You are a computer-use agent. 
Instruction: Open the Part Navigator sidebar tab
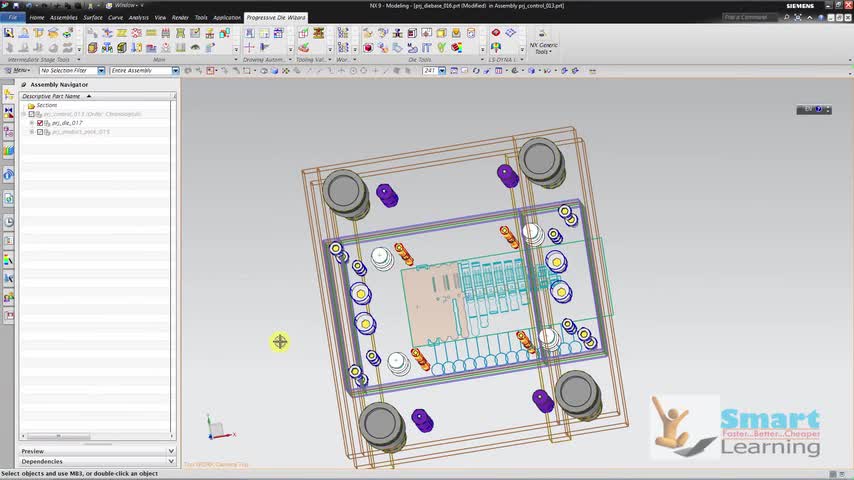(9, 131)
